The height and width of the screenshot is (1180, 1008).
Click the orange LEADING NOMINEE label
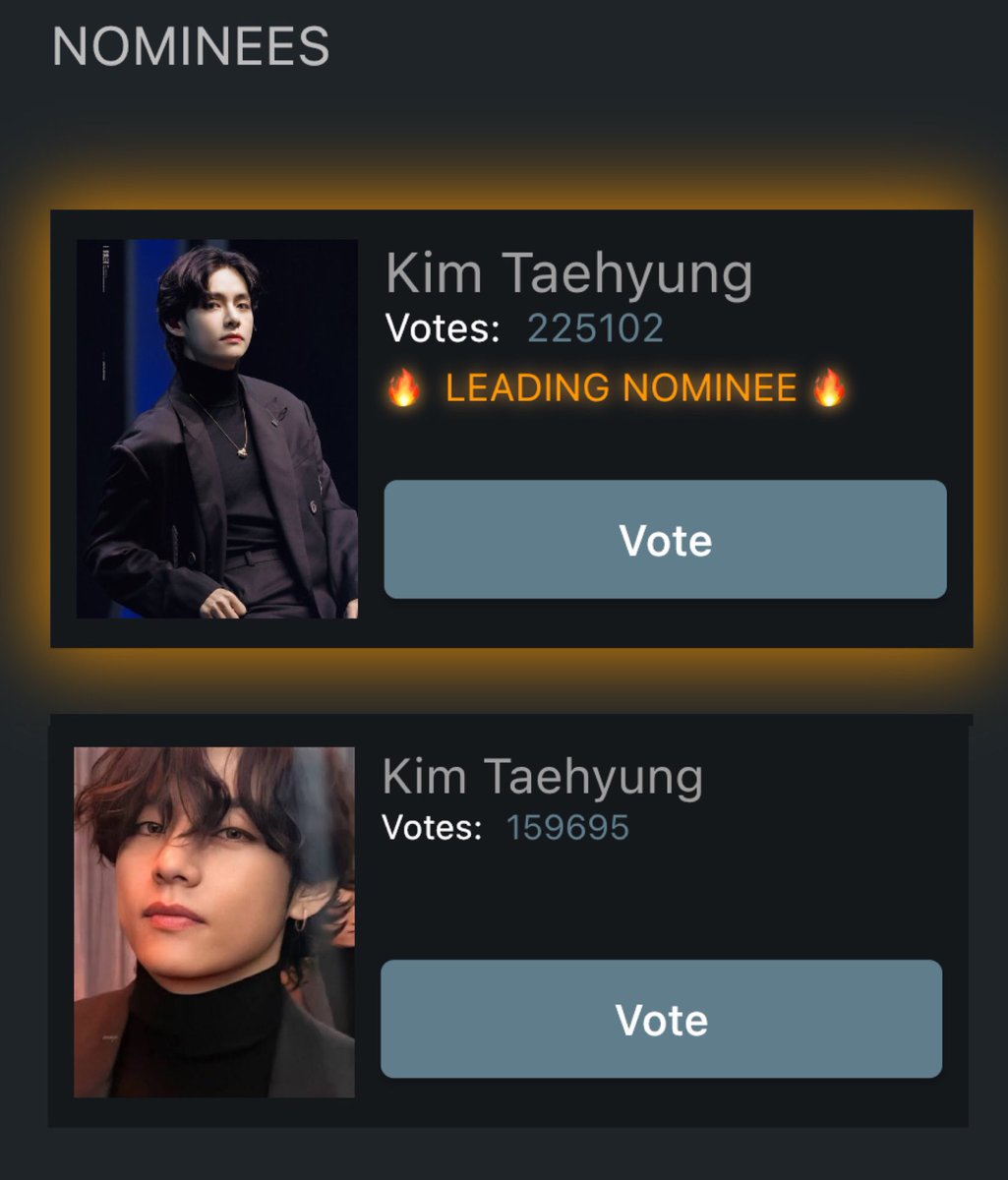point(621,388)
